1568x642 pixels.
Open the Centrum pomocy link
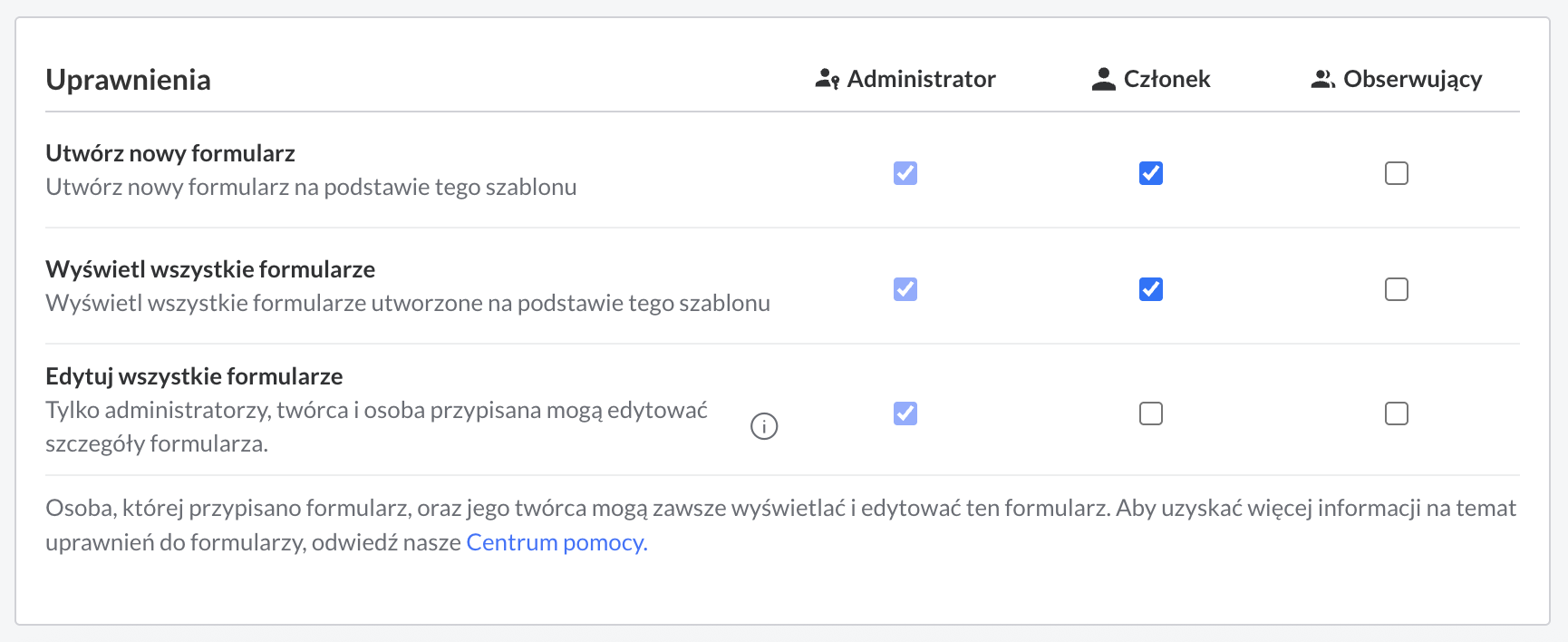[x=557, y=542]
